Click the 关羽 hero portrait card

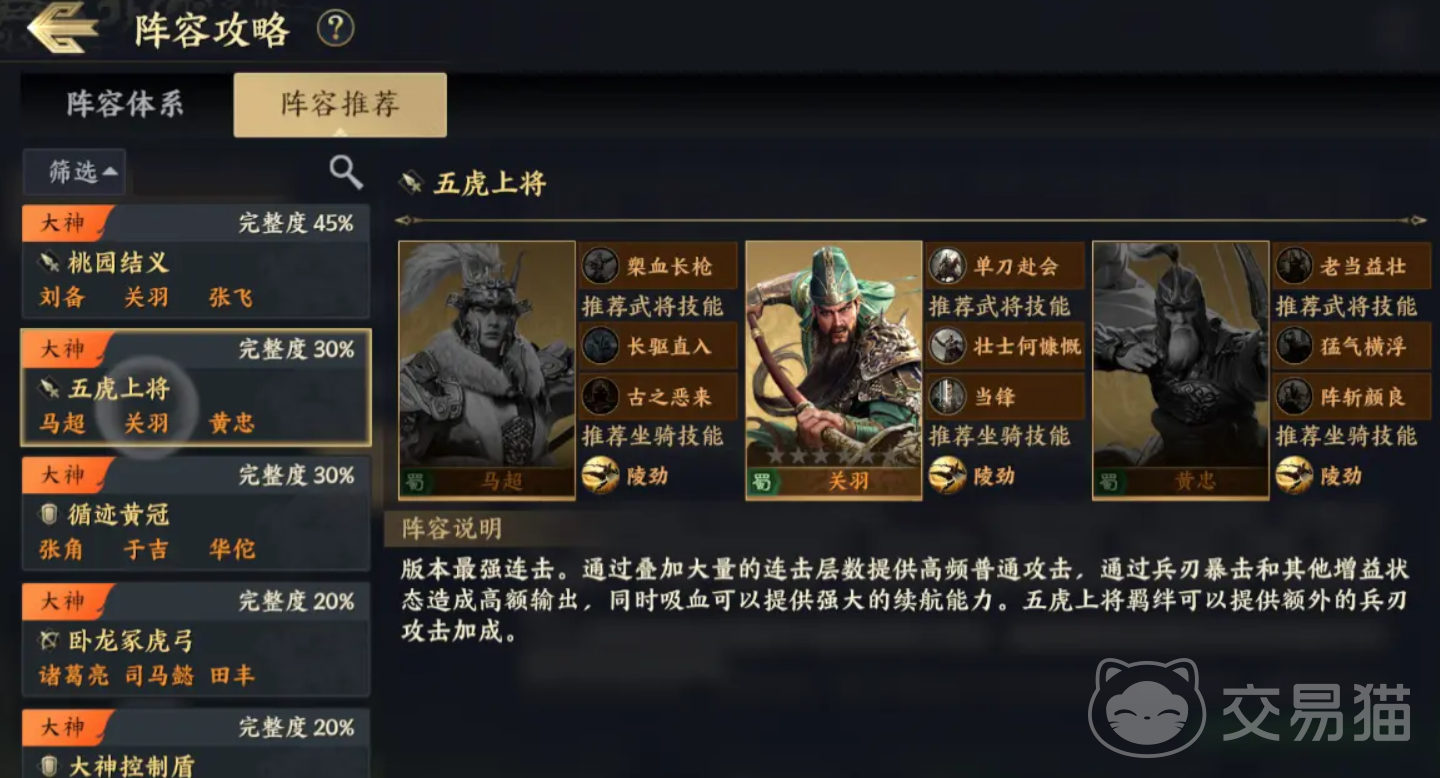point(833,369)
